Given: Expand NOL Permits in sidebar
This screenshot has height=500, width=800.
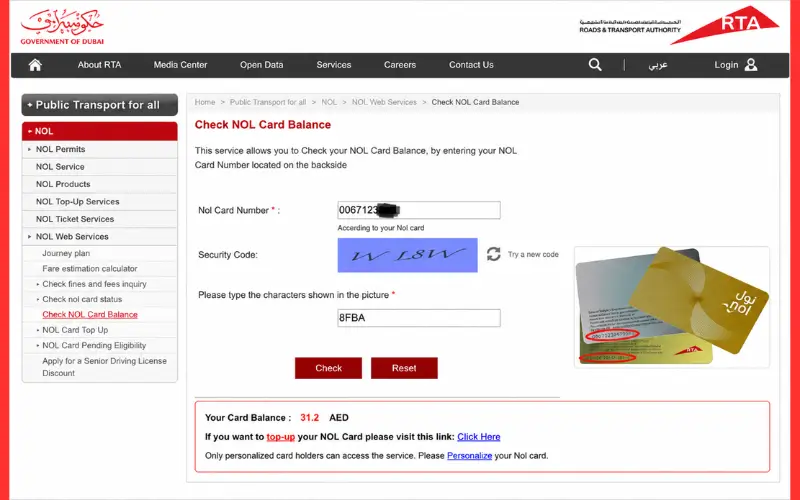Looking at the screenshot, I should [99, 149].
